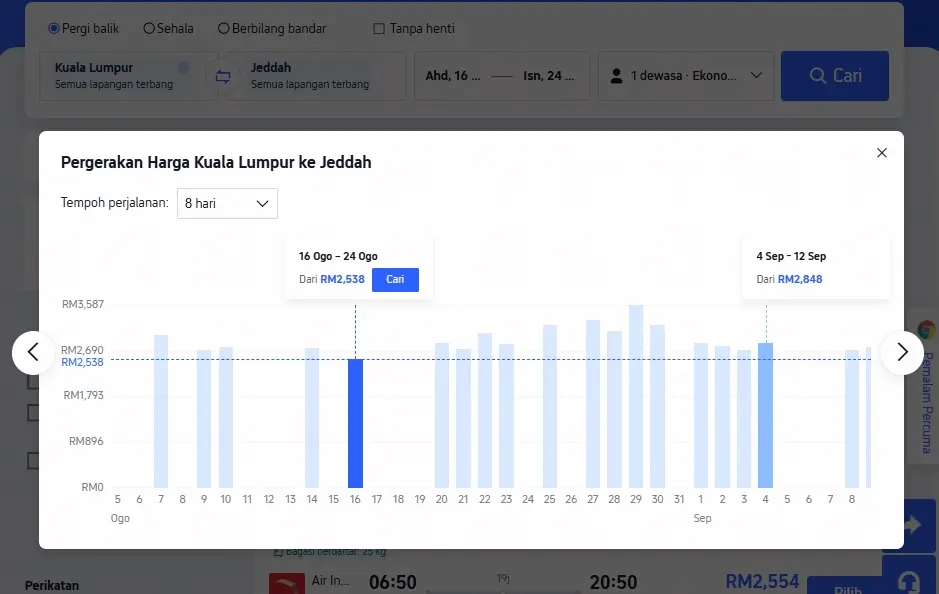Select the 25 Ogo price bar
The width and height of the screenshot is (939, 594).
(550, 406)
